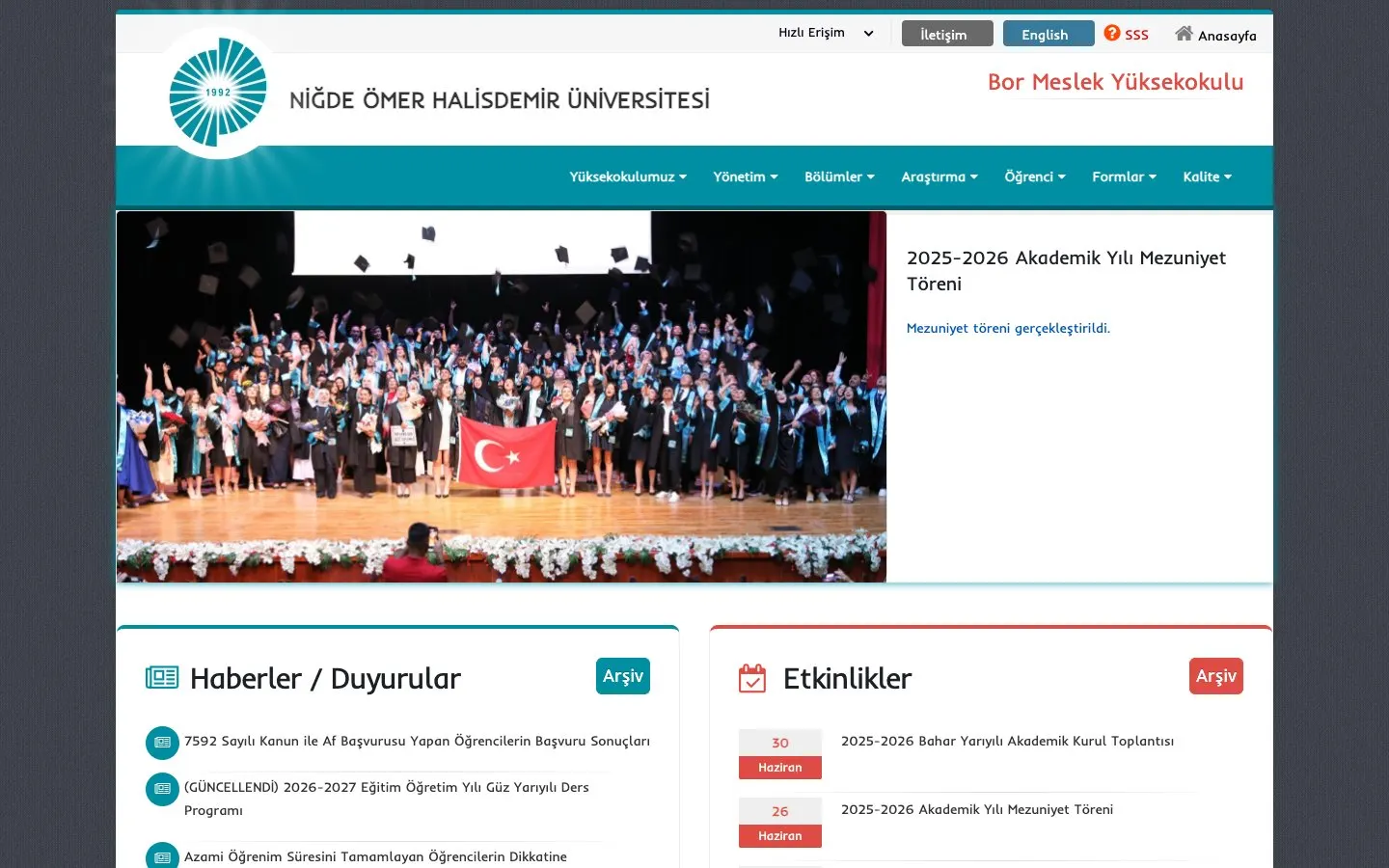Expand the Öğrenci menu
This screenshot has height=868, width=1389.
(1035, 176)
